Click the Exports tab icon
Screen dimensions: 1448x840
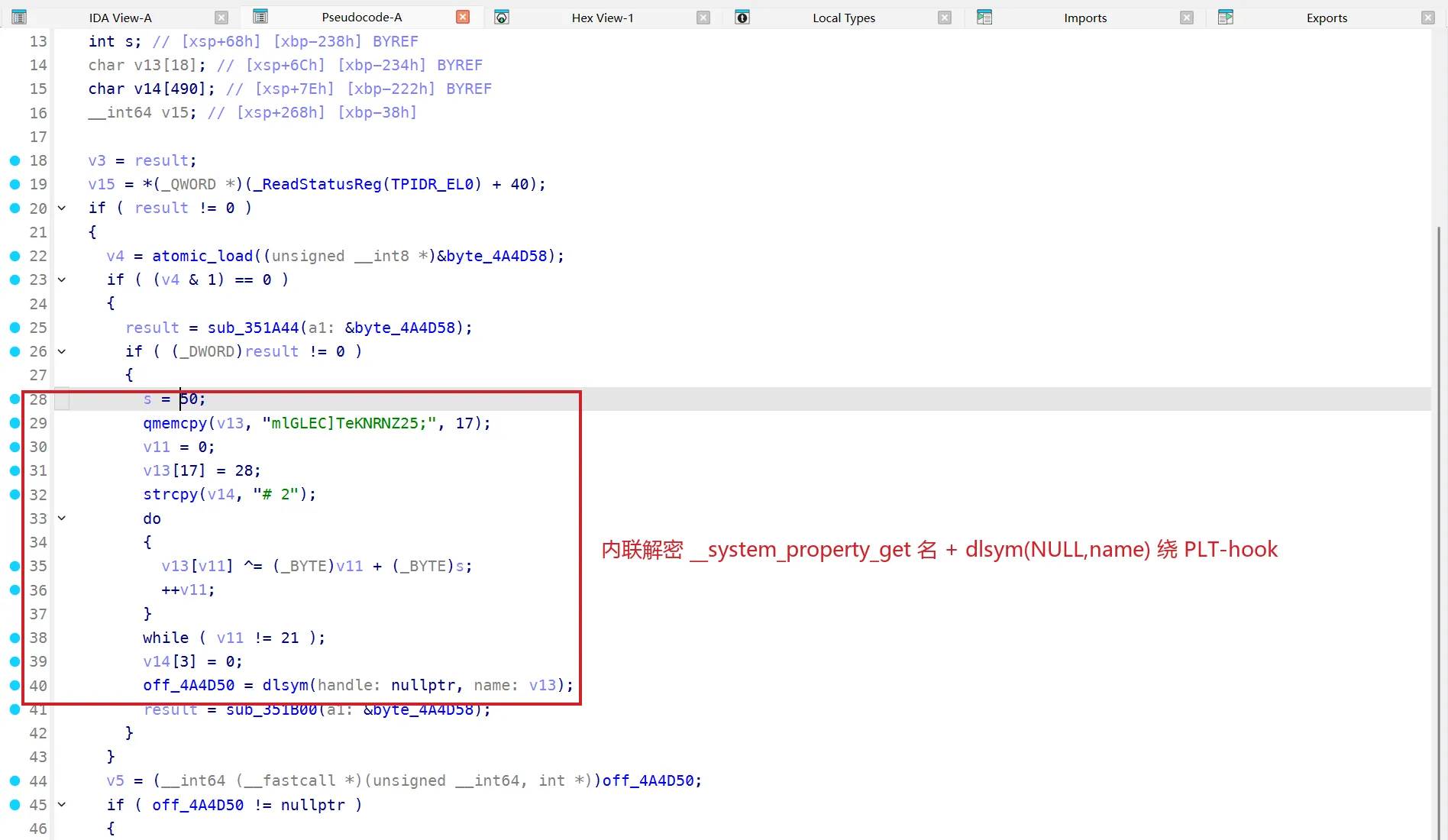tap(1226, 17)
